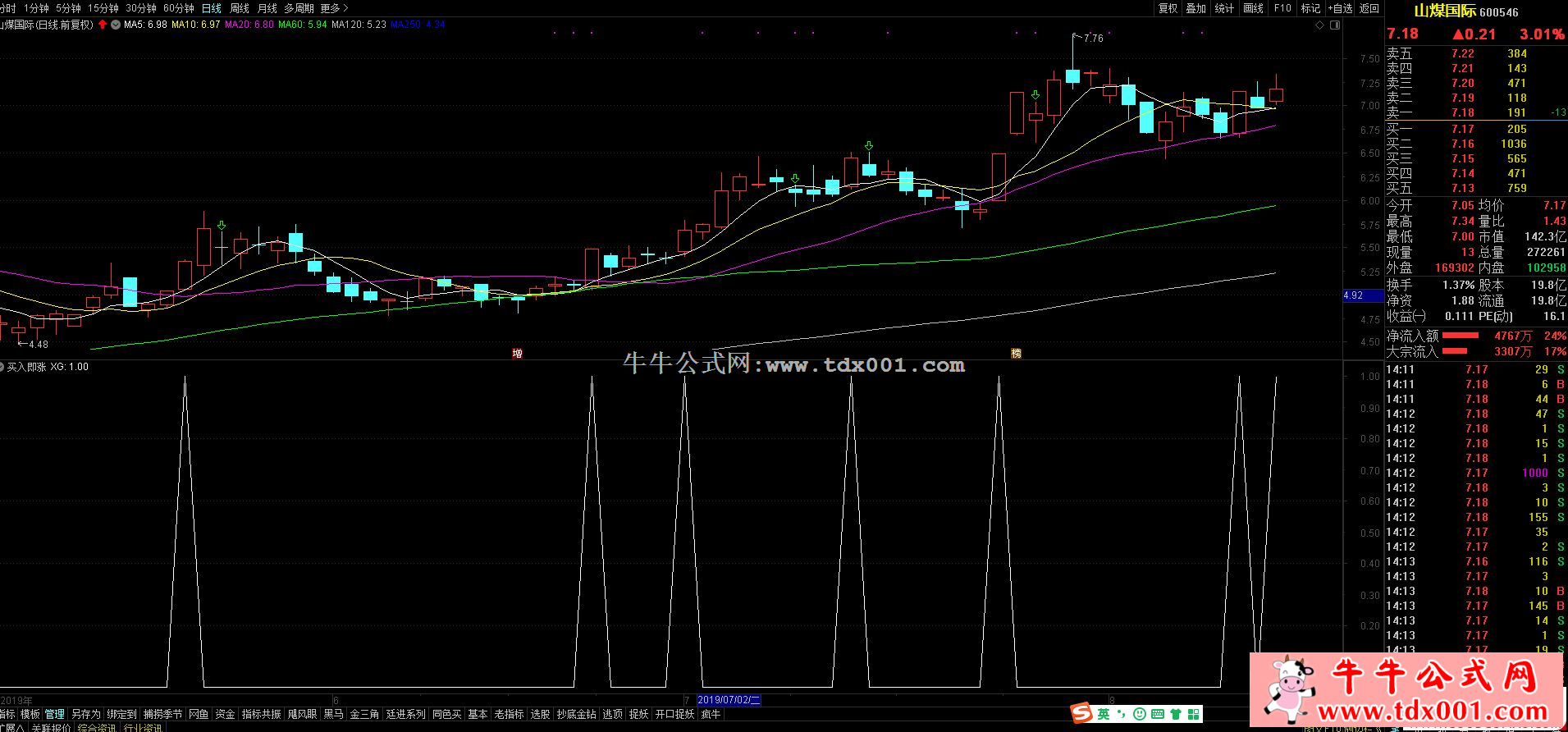
Task: Click 绑定到 in the indicator bar
Action: pos(121,714)
